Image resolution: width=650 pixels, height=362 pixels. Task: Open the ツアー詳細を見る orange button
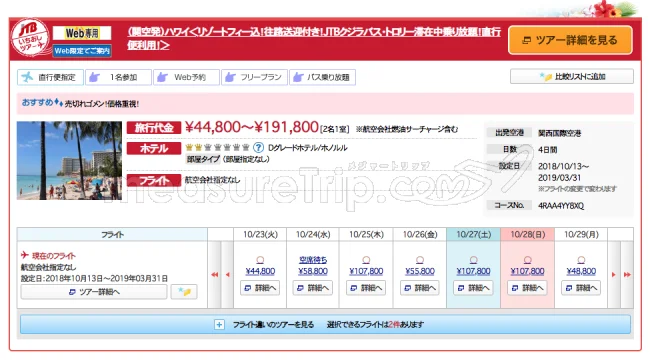[570, 40]
